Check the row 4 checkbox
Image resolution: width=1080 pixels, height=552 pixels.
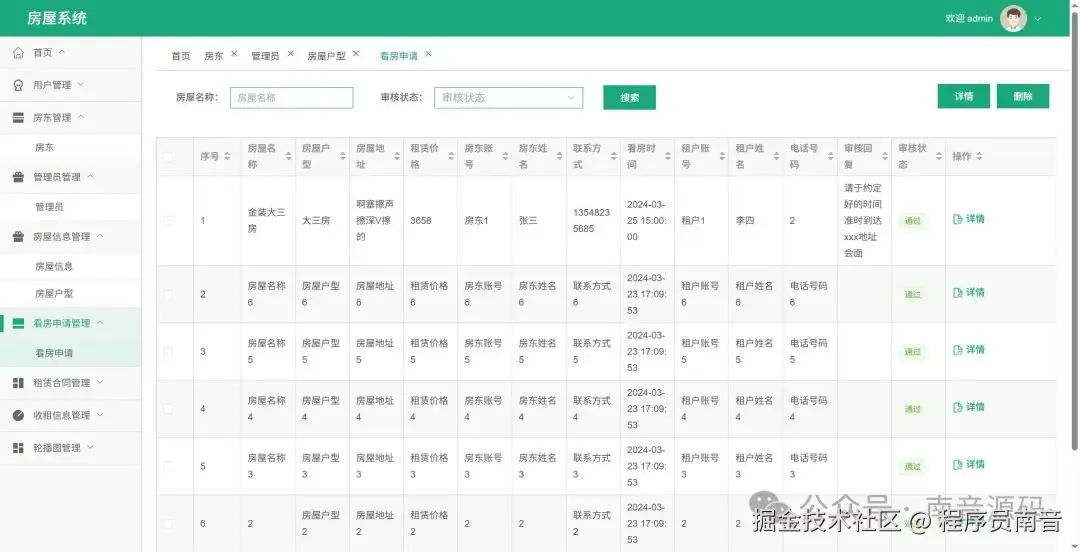click(168, 409)
